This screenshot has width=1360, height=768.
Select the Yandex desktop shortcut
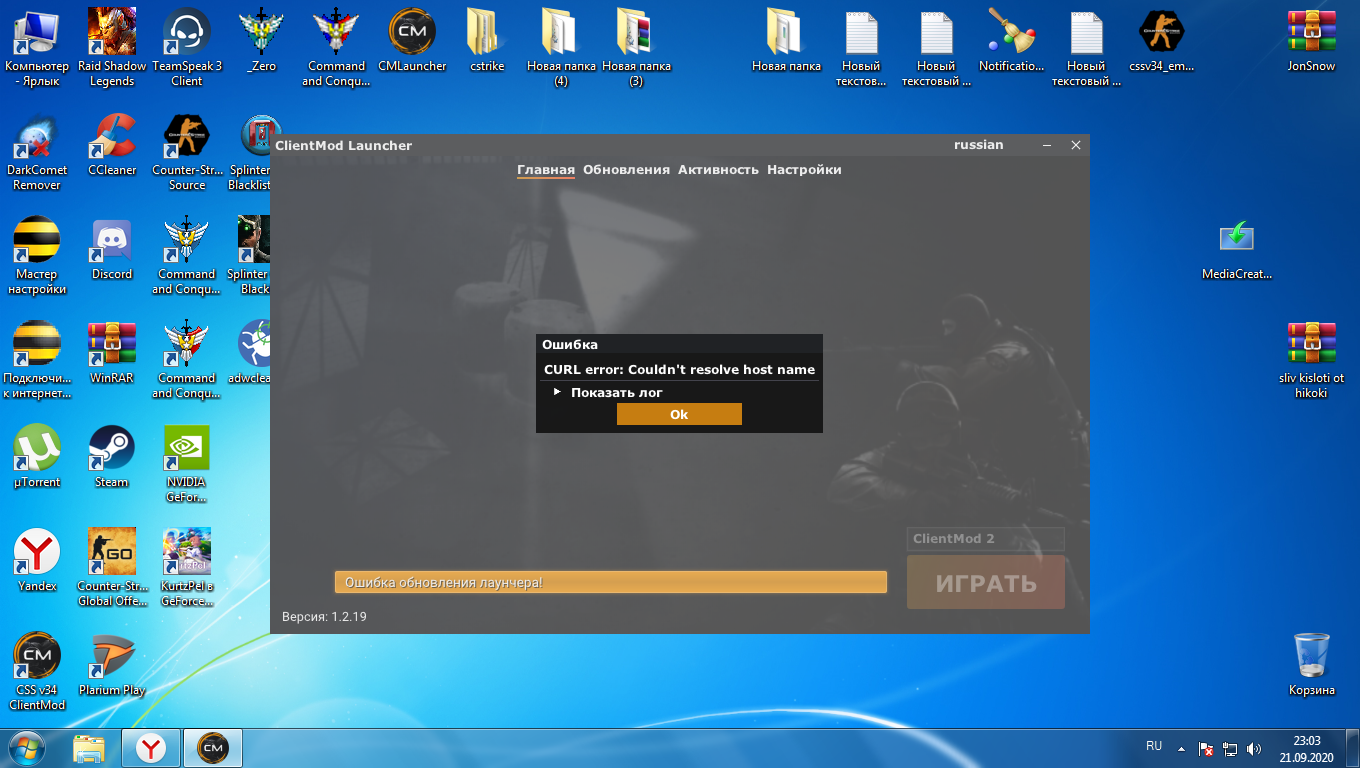(x=37, y=562)
